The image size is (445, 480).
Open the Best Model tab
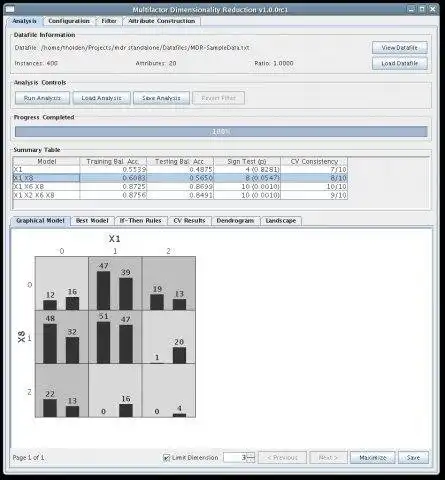tap(92, 221)
